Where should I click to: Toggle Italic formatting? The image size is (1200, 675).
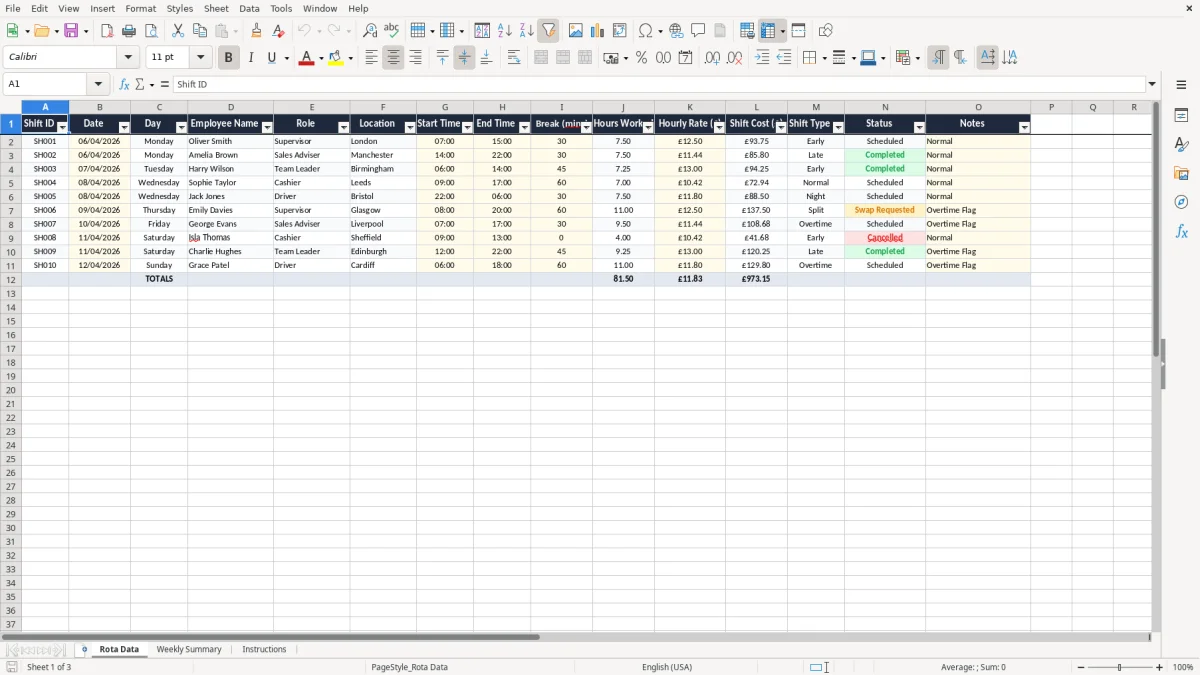coord(251,58)
